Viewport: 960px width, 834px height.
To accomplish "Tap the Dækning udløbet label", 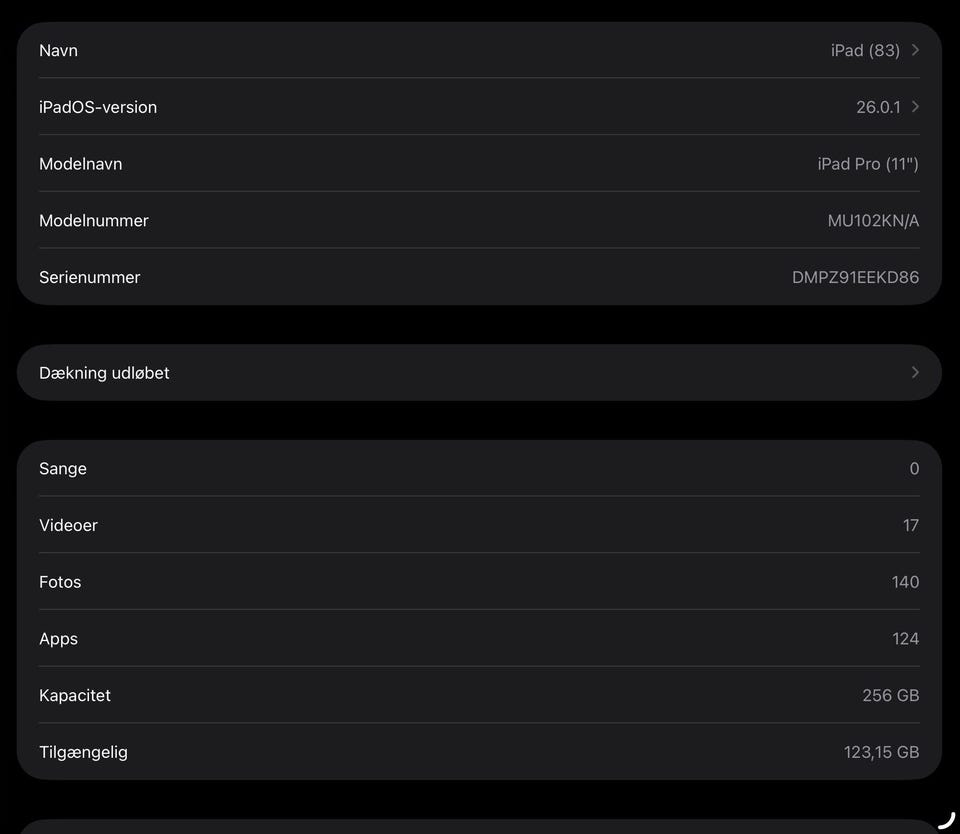I will coord(104,373).
